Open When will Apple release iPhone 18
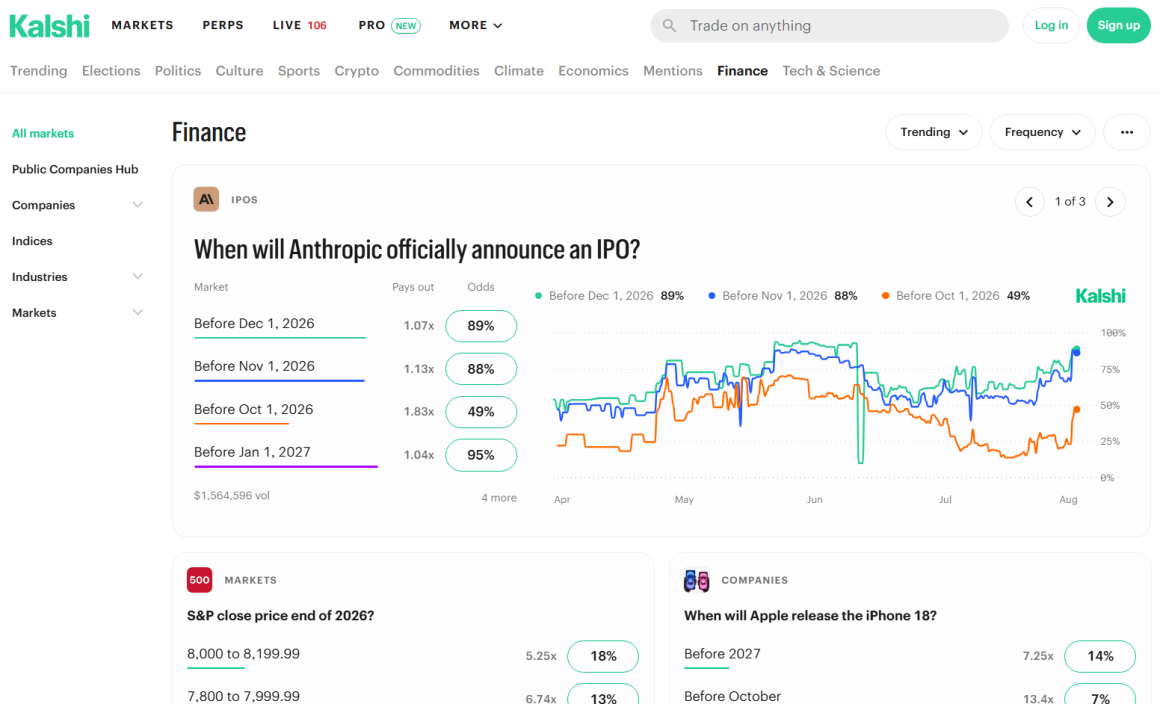 [x=810, y=615]
